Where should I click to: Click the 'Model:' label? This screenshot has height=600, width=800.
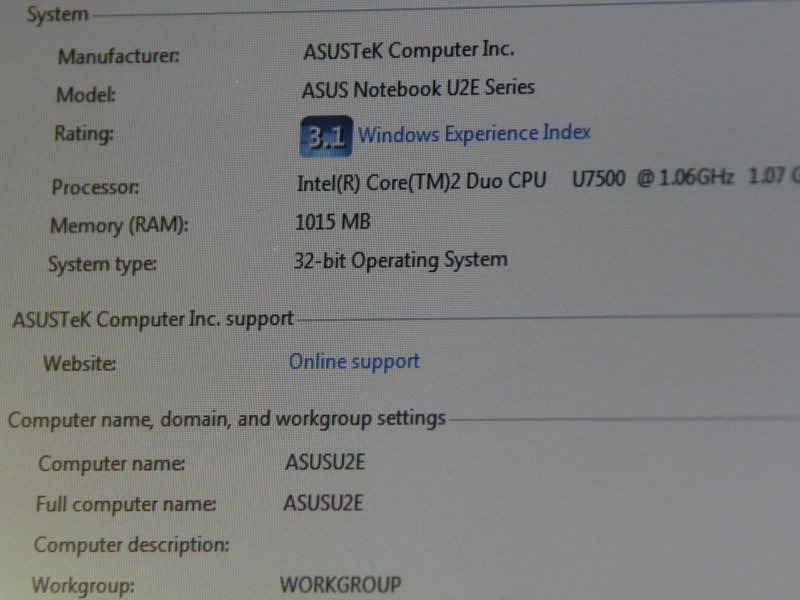(86, 95)
